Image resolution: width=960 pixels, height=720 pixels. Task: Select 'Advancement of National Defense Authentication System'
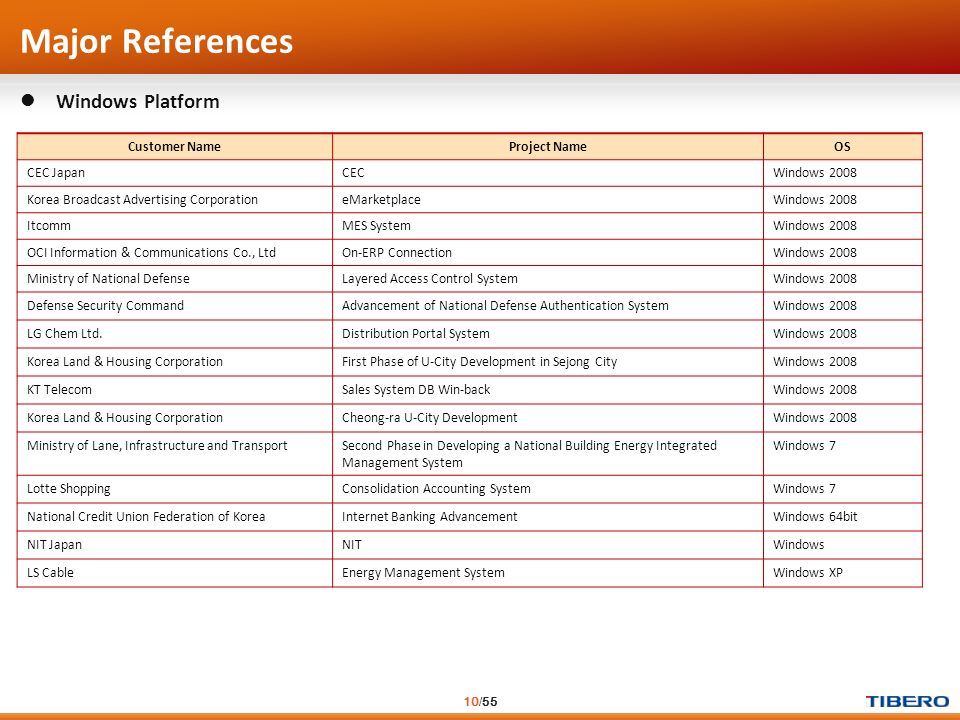coord(547,306)
